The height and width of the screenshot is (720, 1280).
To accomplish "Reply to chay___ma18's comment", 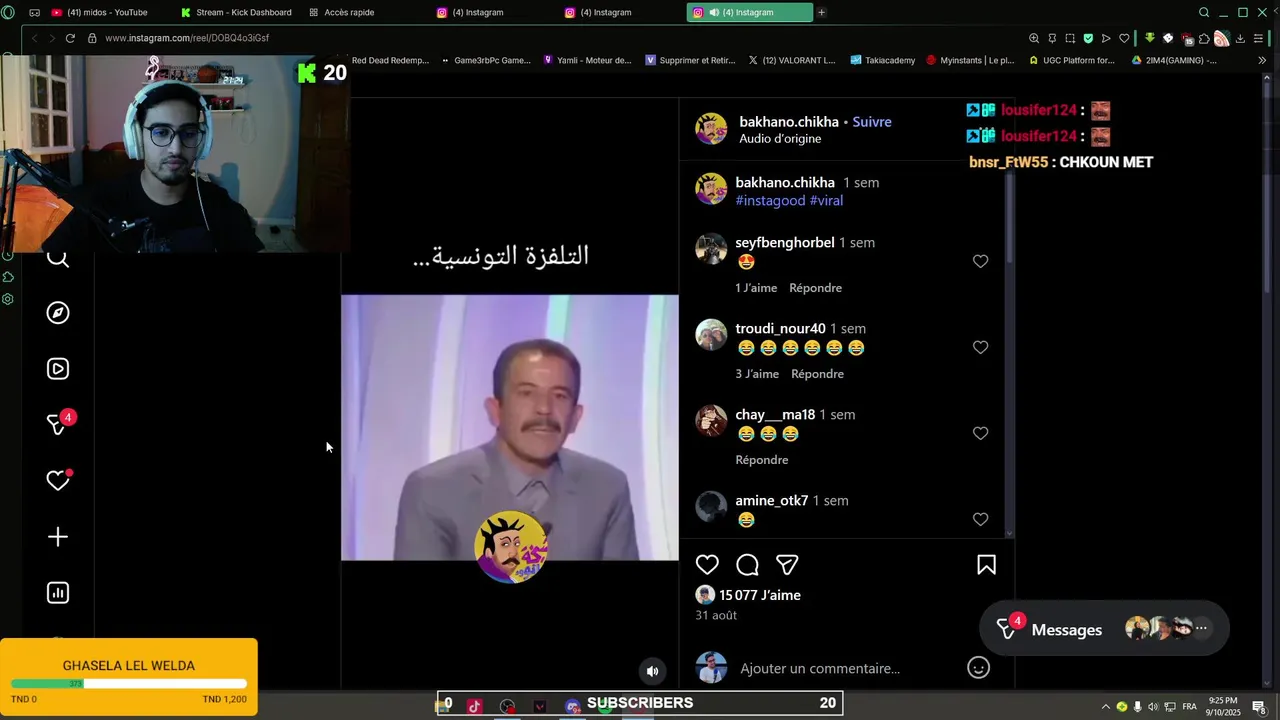I will pos(762,460).
